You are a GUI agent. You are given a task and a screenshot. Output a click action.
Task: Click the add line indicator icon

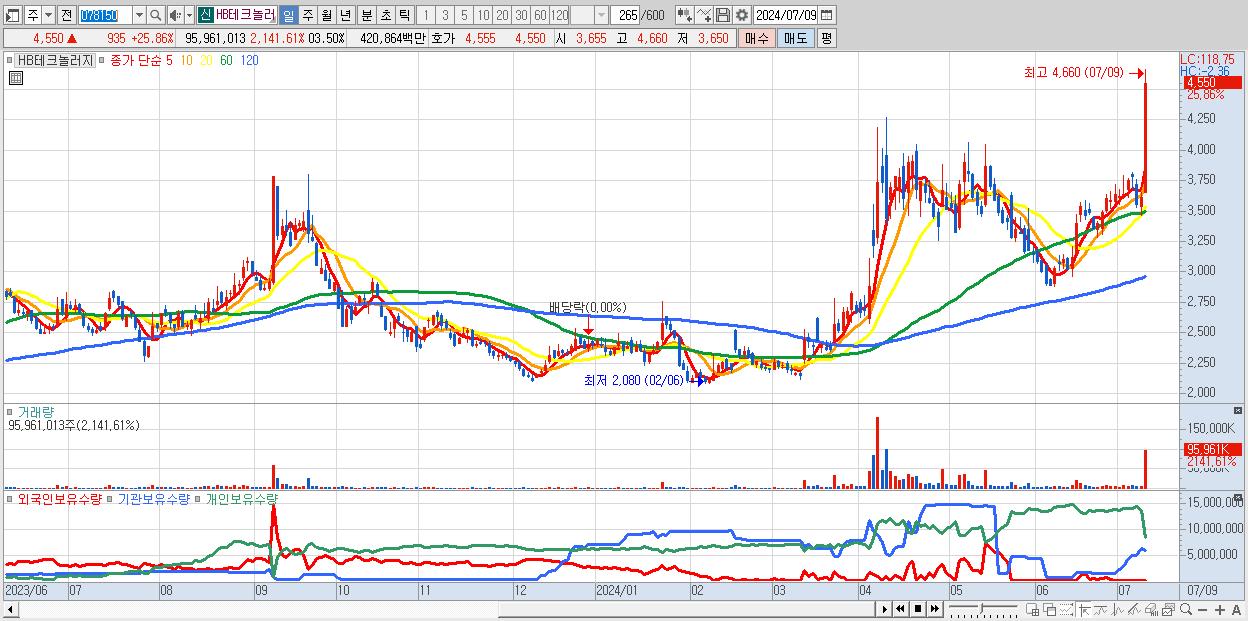click(x=704, y=15)
